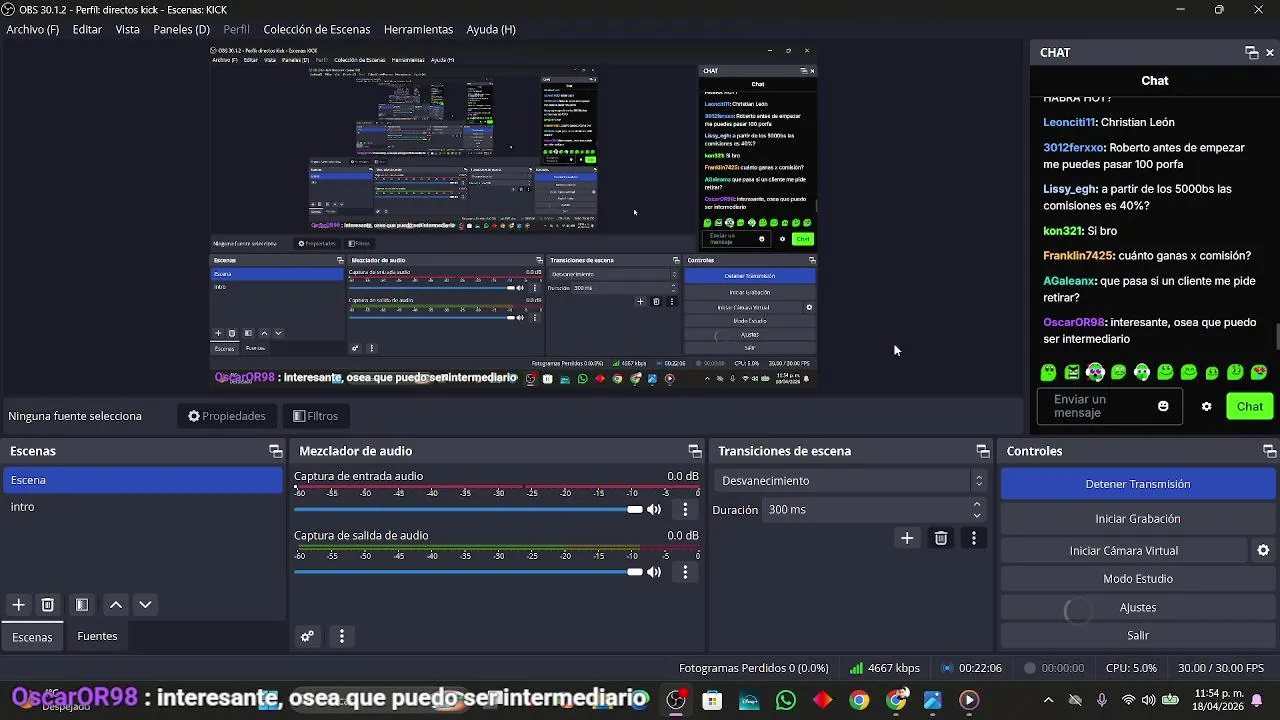Adjust Captura de entrada audio volume slider
This screenshot has width=1280, height=720.
coord(468,510)
